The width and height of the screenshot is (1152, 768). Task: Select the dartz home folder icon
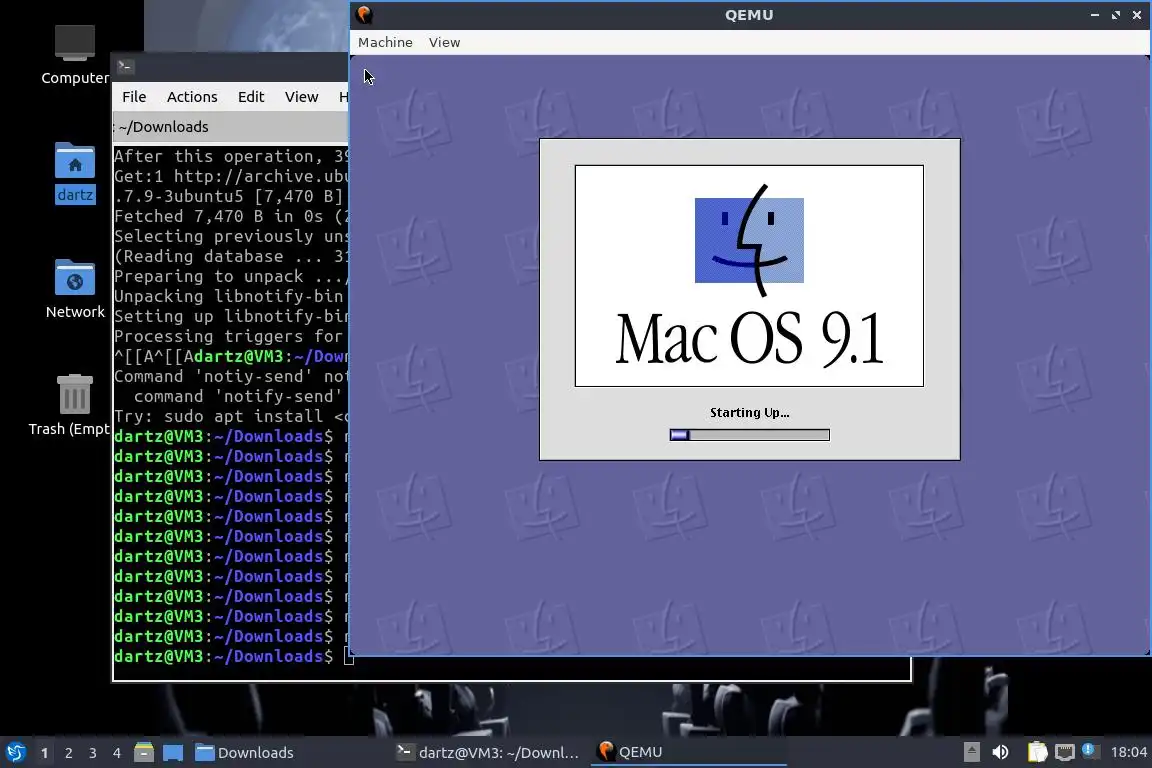tap(75, 173)
